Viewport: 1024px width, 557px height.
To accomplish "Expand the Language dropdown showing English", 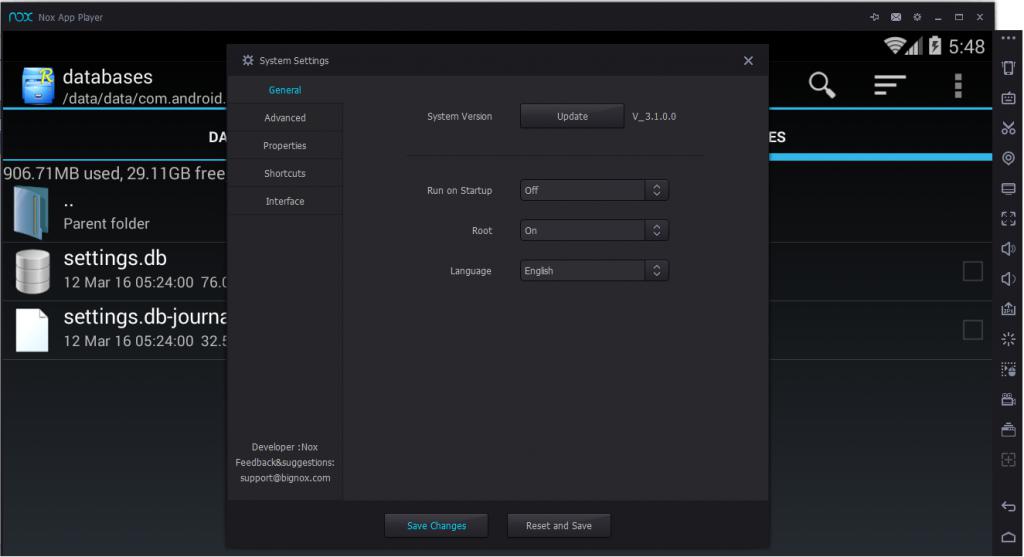I will click(594, 271).
